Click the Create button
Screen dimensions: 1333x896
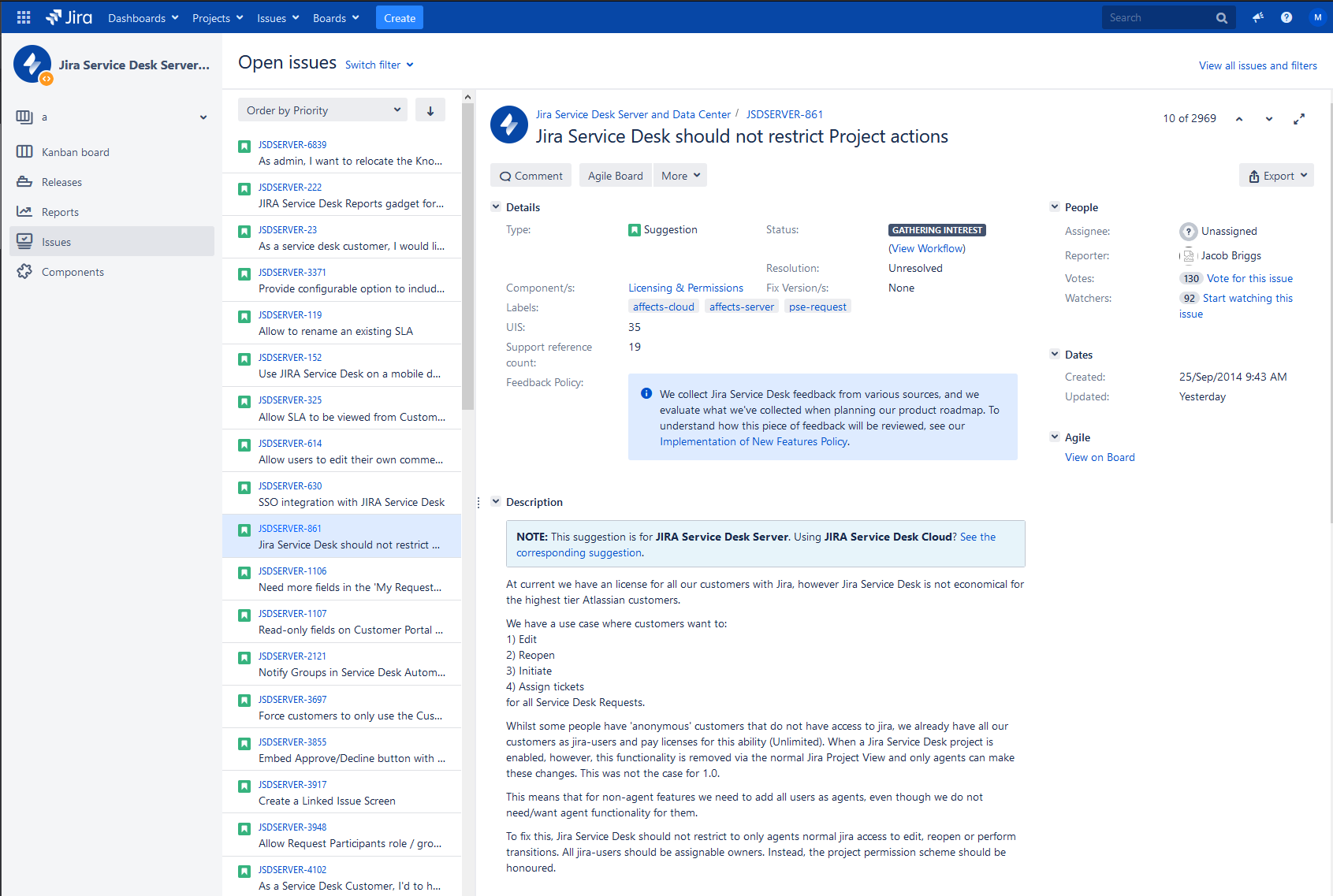400,17
